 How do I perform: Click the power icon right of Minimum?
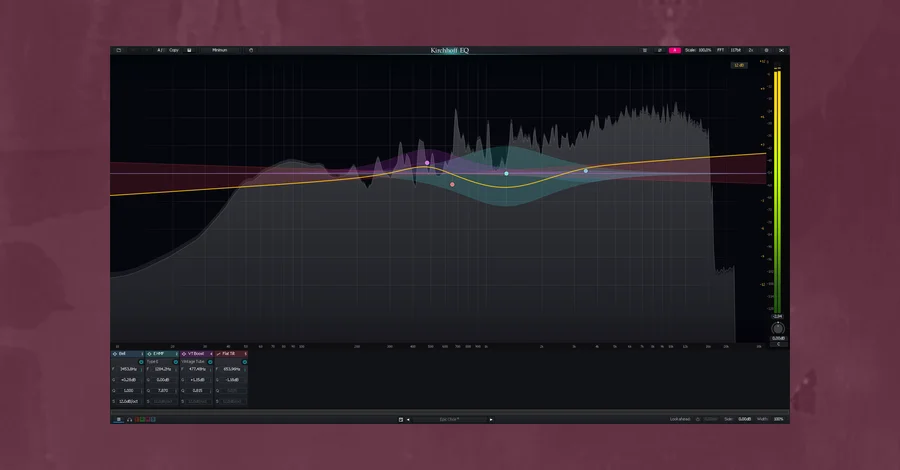[x=251, y=50]
